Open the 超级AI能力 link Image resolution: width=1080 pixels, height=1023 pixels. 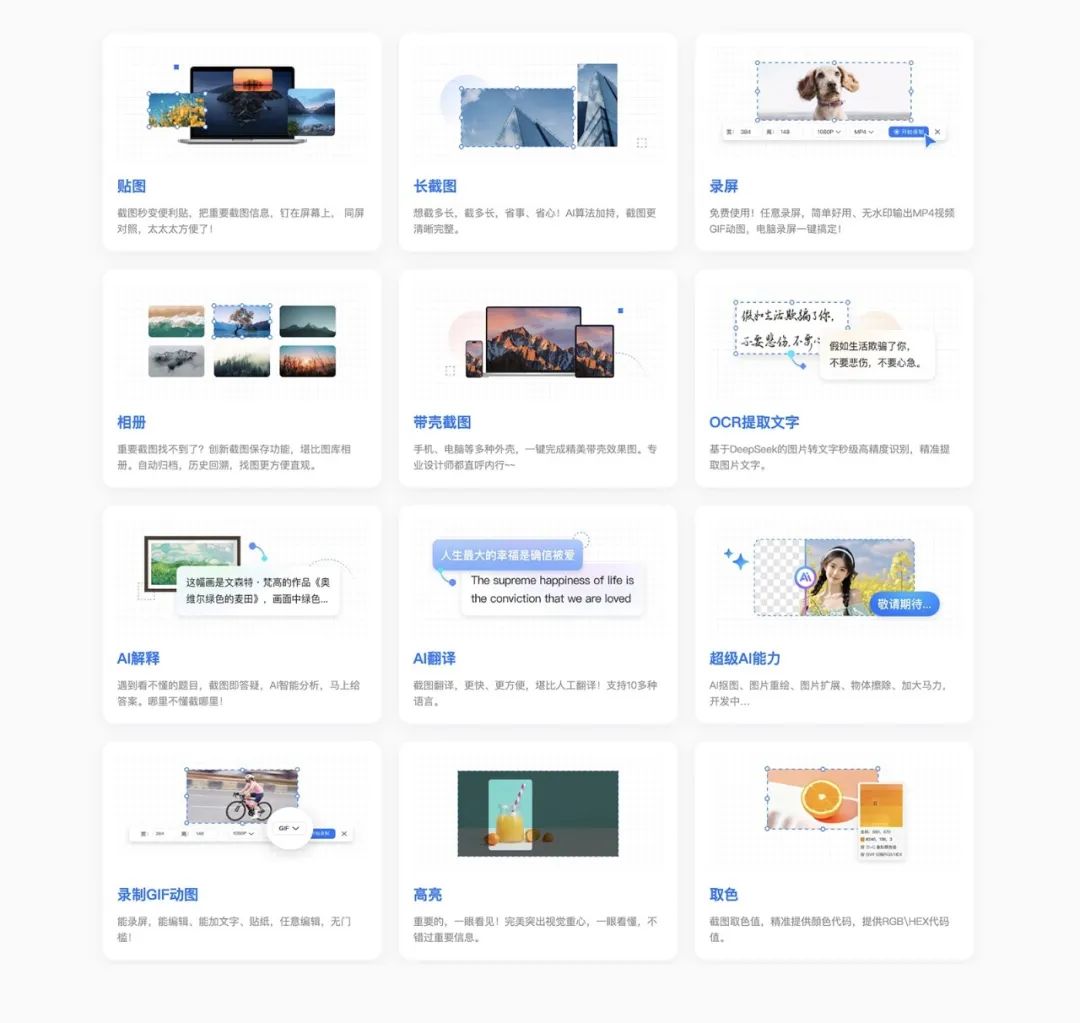pos(746,658)
